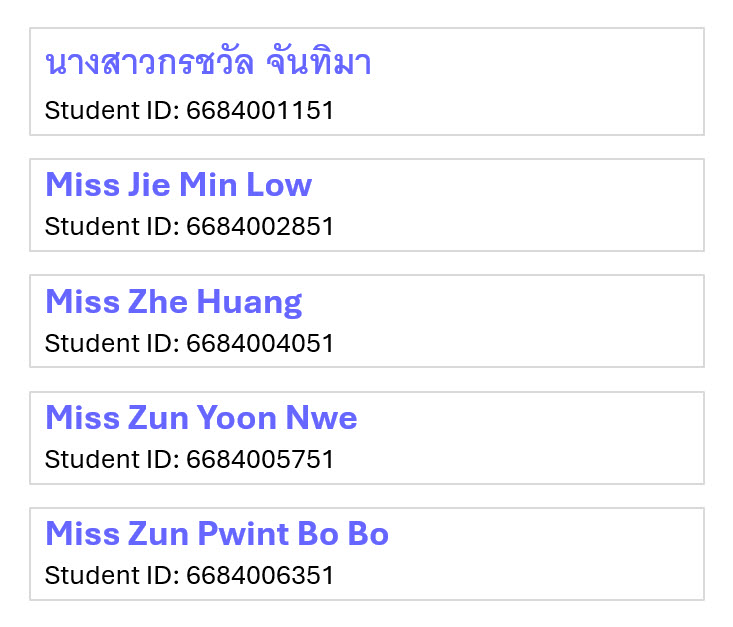Click the ID number 6684001151

(260, 110)
